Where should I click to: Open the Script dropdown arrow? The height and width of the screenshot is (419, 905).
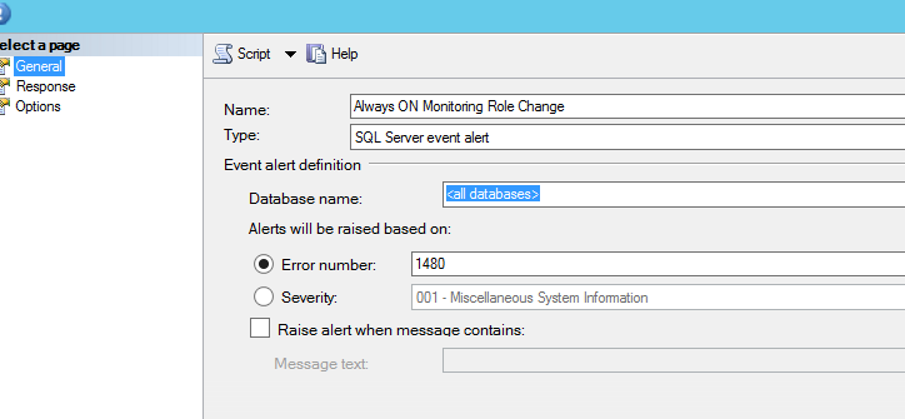(290, 54)
